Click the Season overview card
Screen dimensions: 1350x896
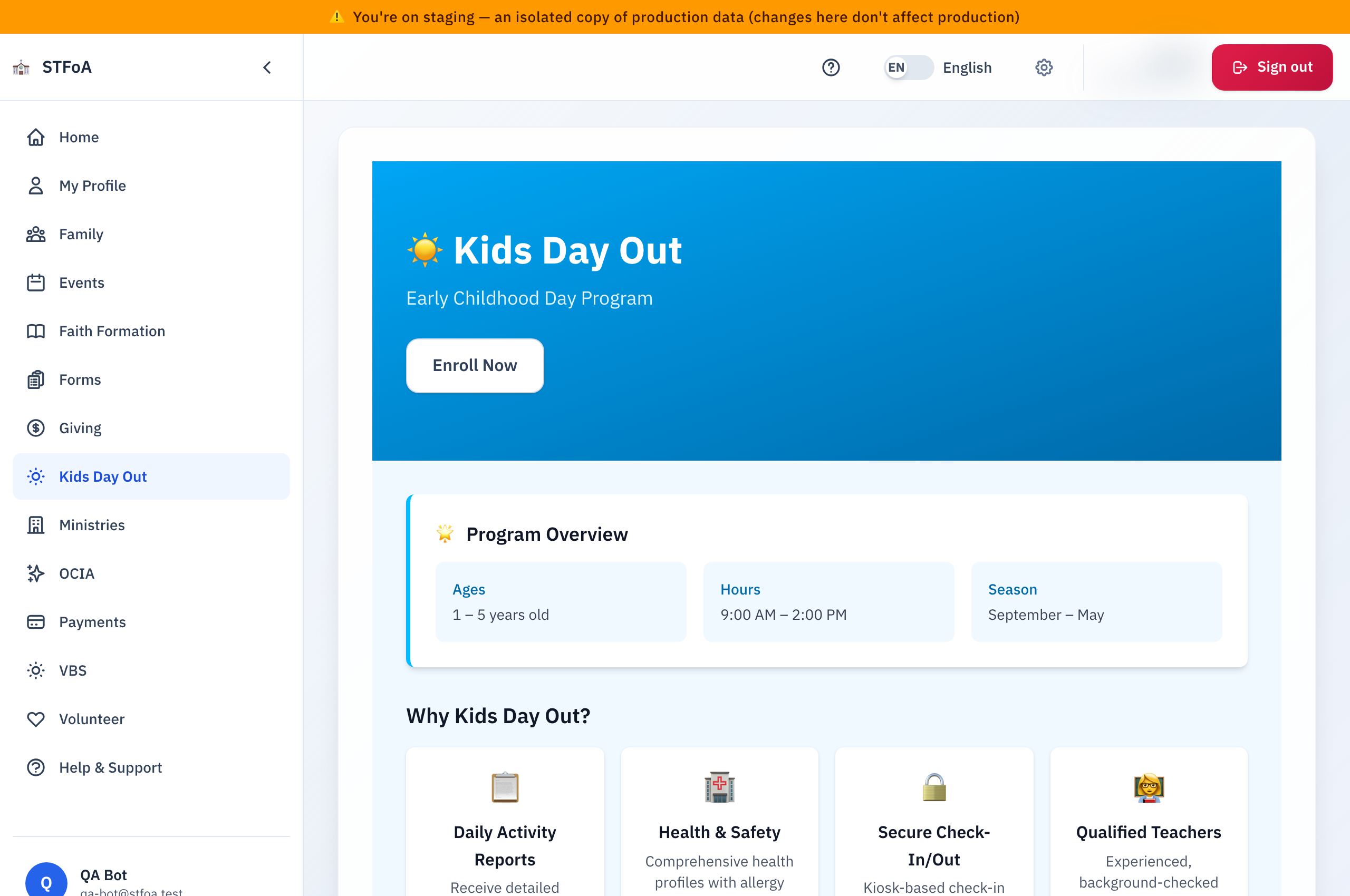tap(1096, 602)
